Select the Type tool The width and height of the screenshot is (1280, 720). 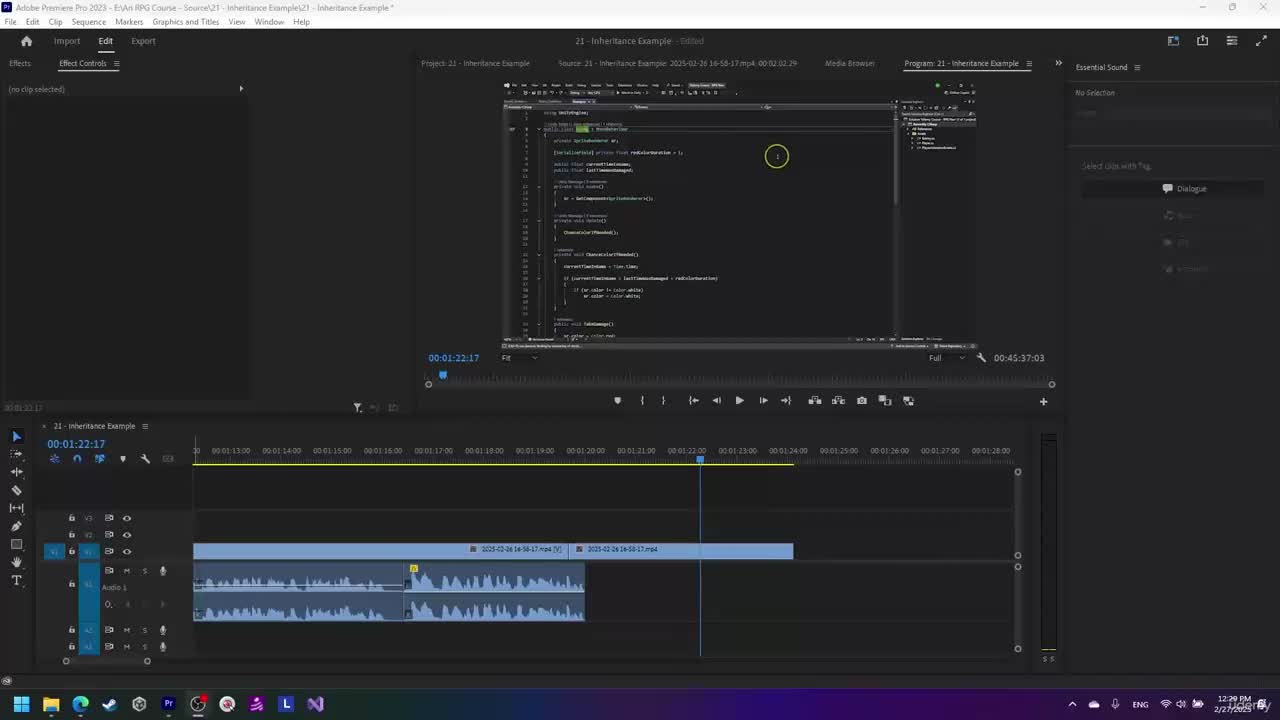point(16,581)
